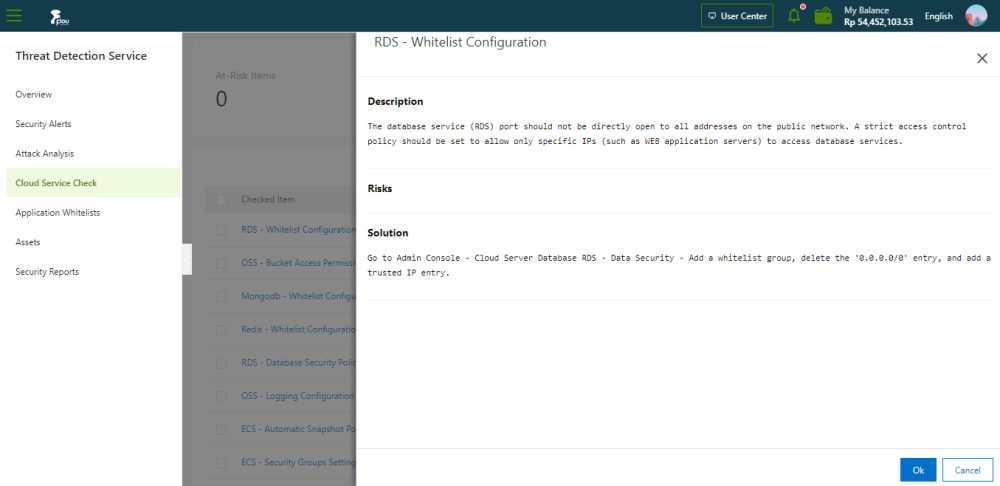This screenshot has height=486, width=1000.
Task: Check the OSS - Bucket Access Permission checkbox
Action: [x=221, y=263]
